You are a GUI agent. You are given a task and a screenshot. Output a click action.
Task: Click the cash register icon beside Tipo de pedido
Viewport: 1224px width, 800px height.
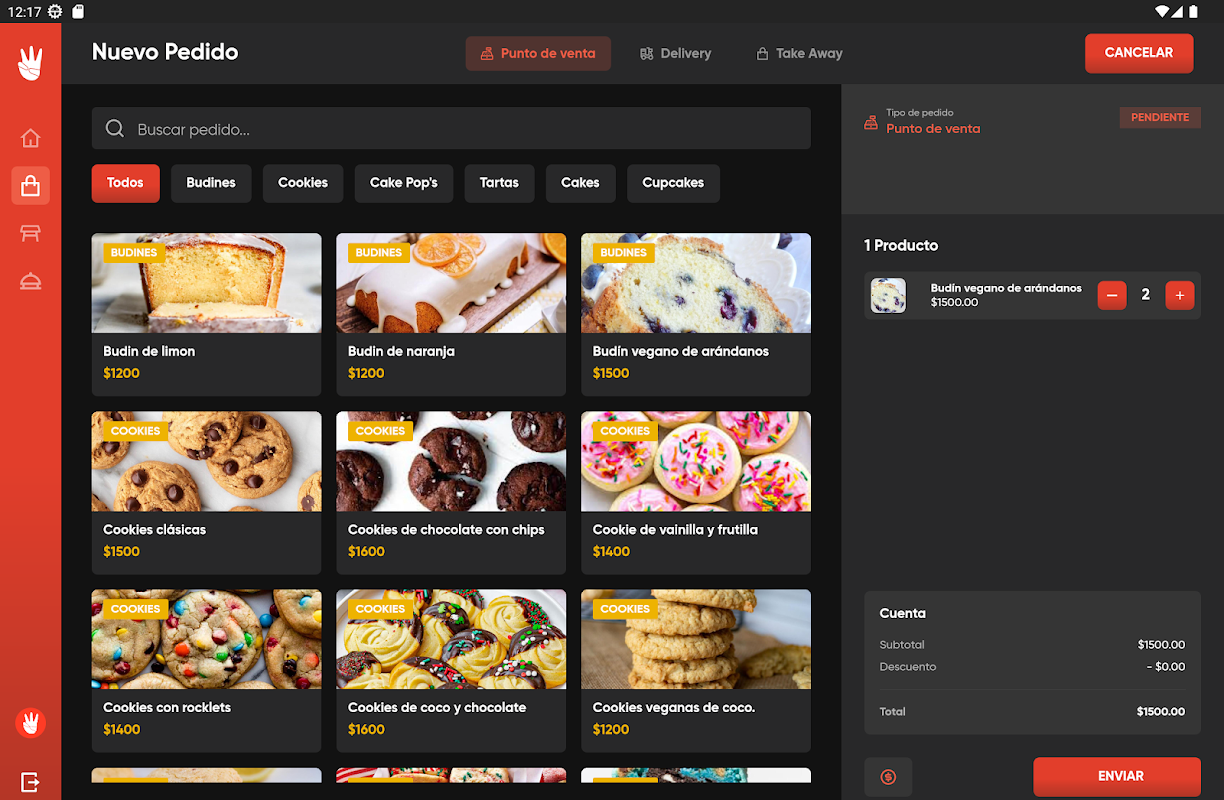point(871,122)
